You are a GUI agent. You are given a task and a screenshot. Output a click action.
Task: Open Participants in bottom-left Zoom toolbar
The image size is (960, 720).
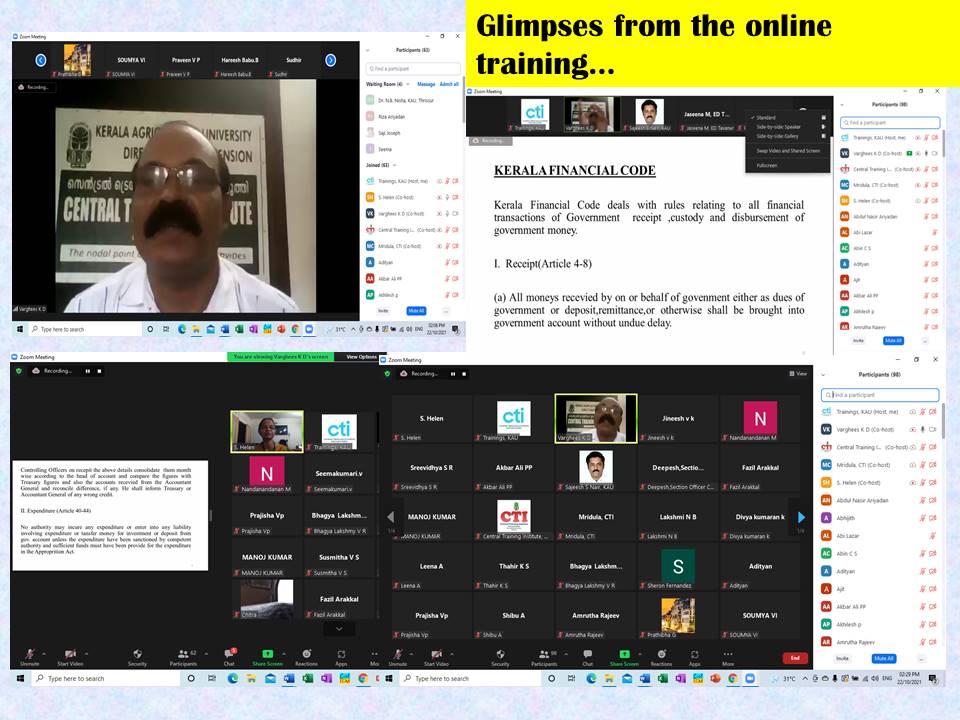[x=183, y=657]
